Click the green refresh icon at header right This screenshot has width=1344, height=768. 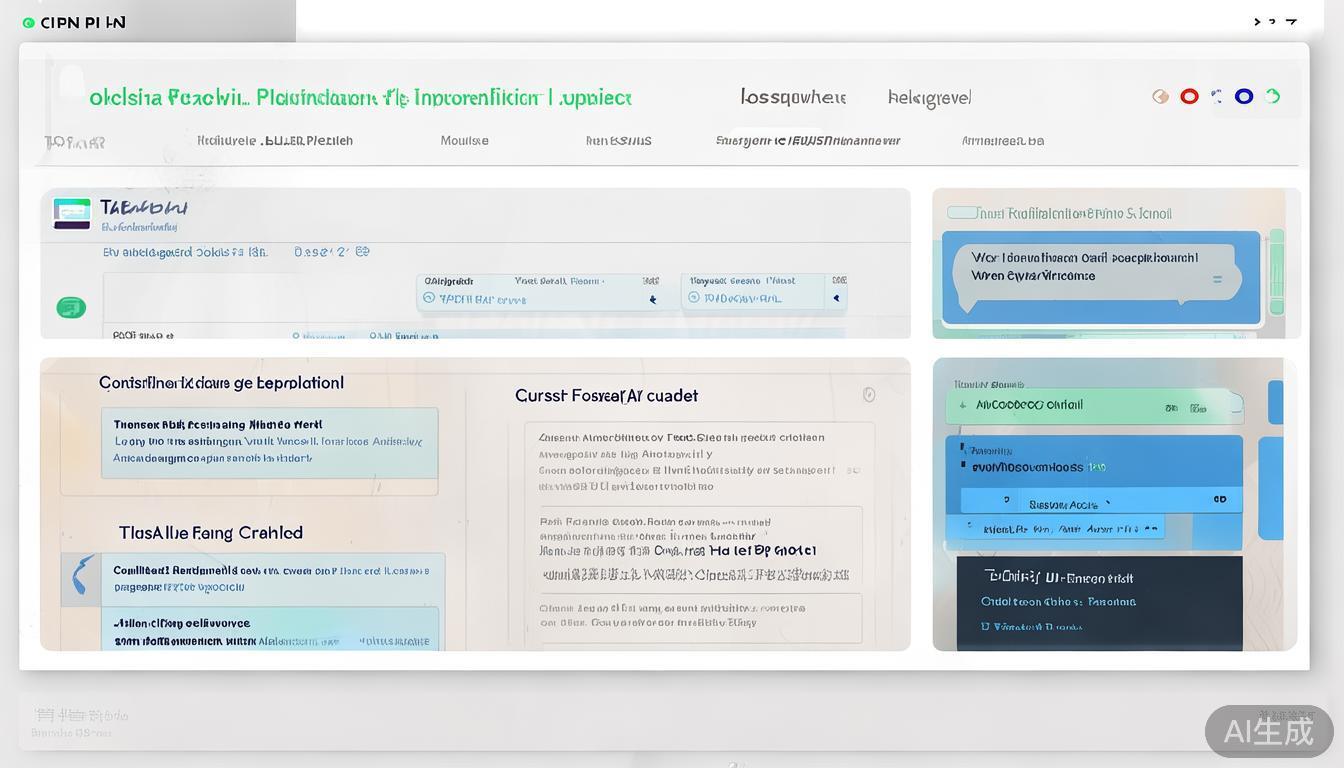coord(1272,97)
